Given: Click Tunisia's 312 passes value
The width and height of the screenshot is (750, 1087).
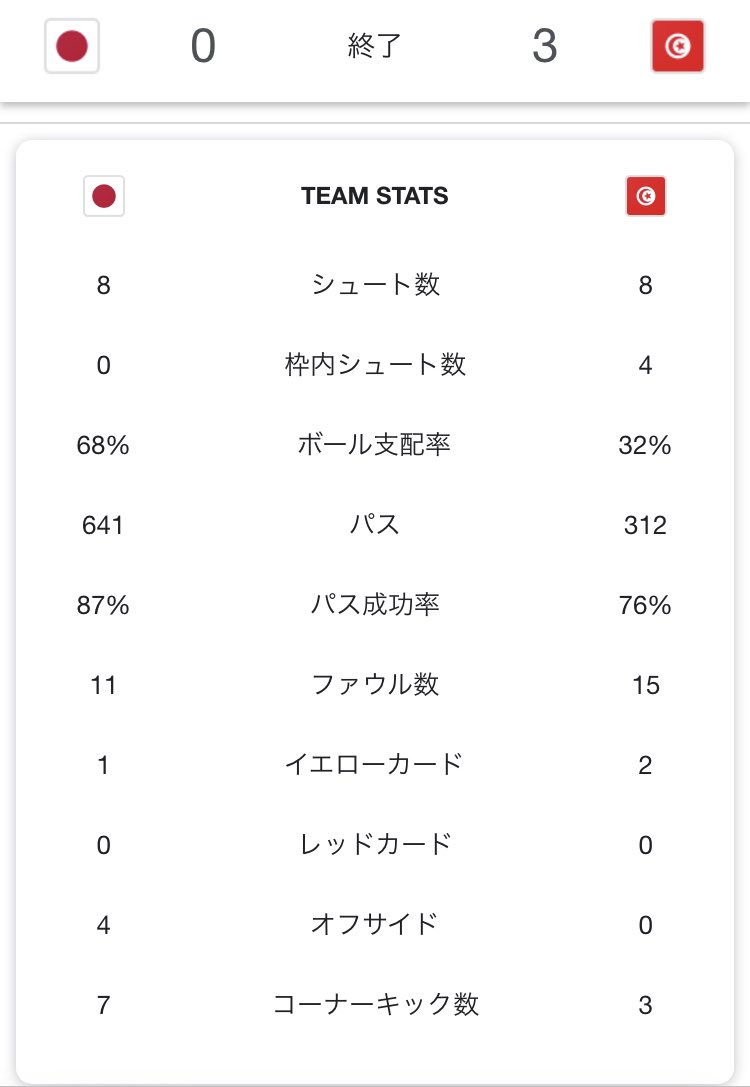Looking at the screenshot, I should click(x=645, y=525).
